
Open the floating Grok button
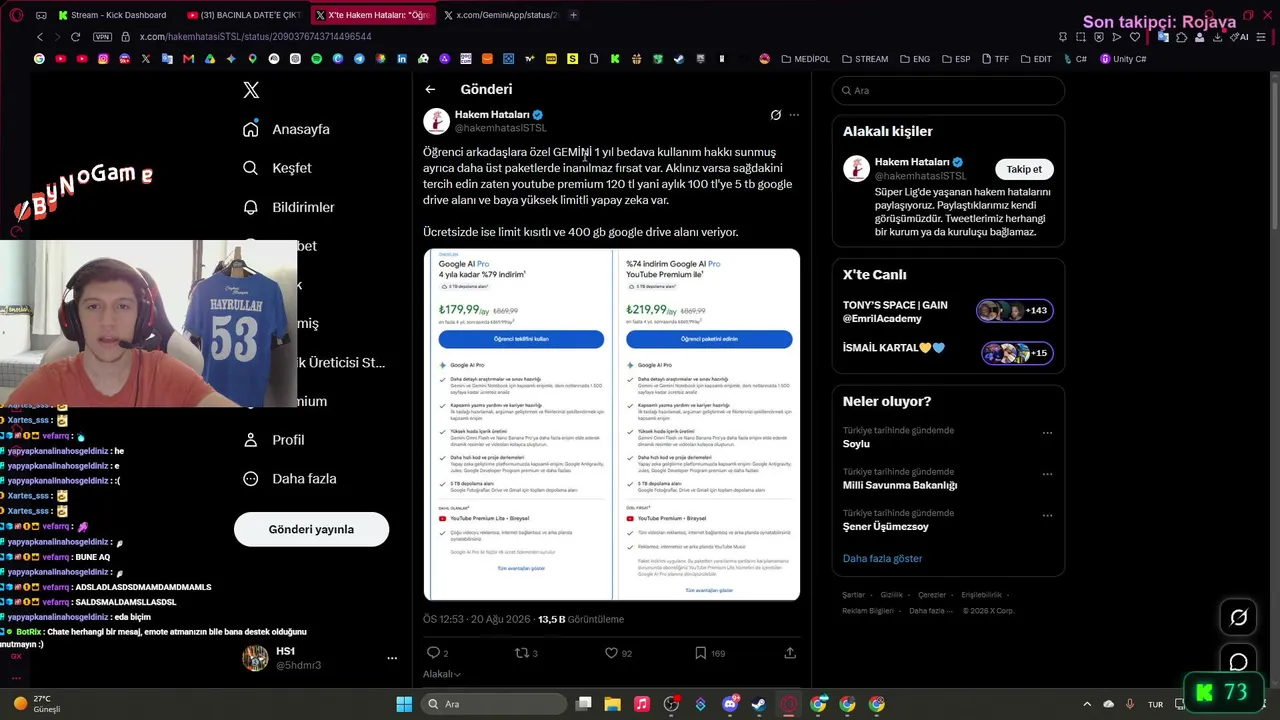tap(1238, 618)
